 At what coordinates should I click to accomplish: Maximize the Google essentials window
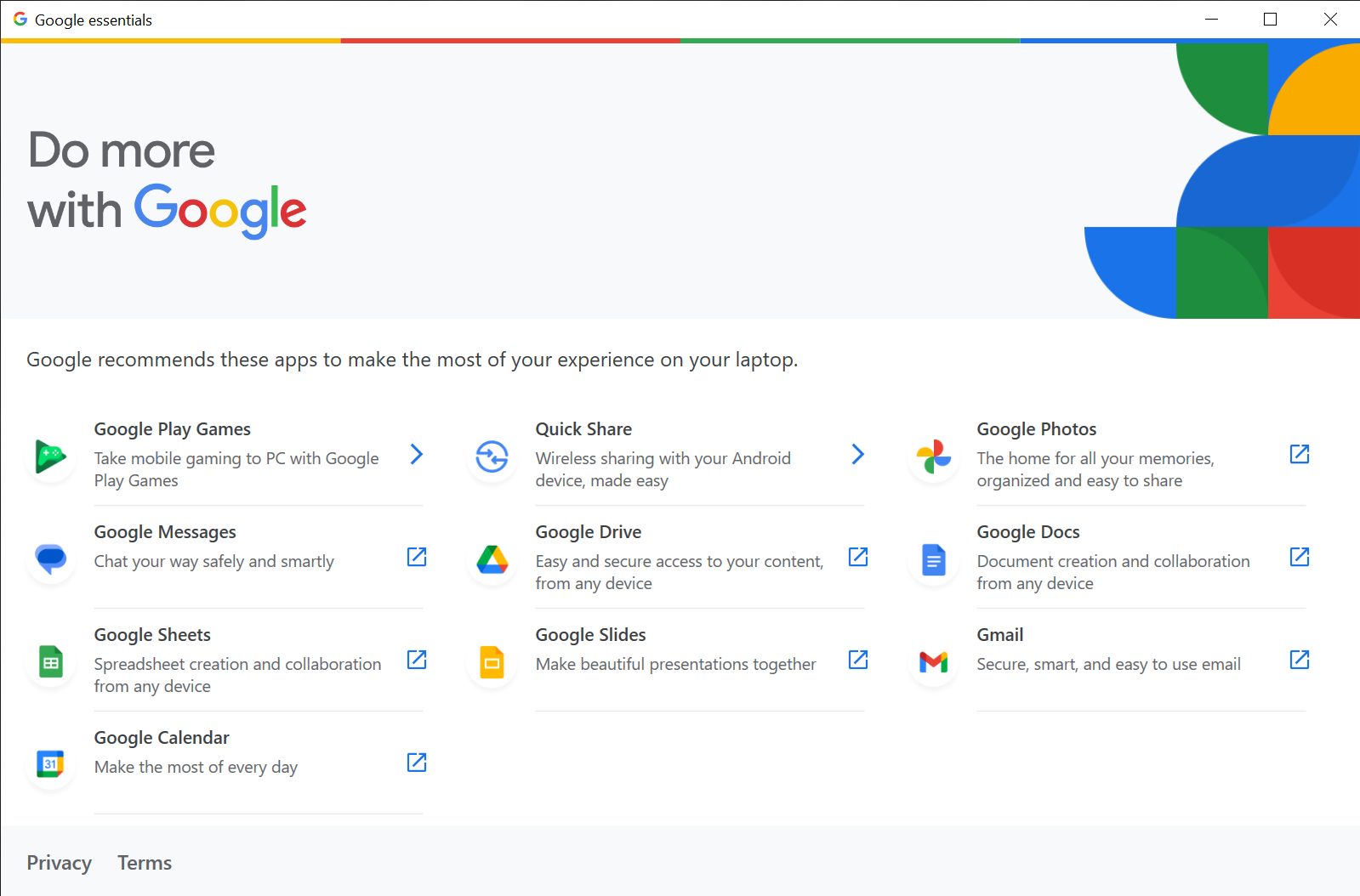coord(1271,19)
